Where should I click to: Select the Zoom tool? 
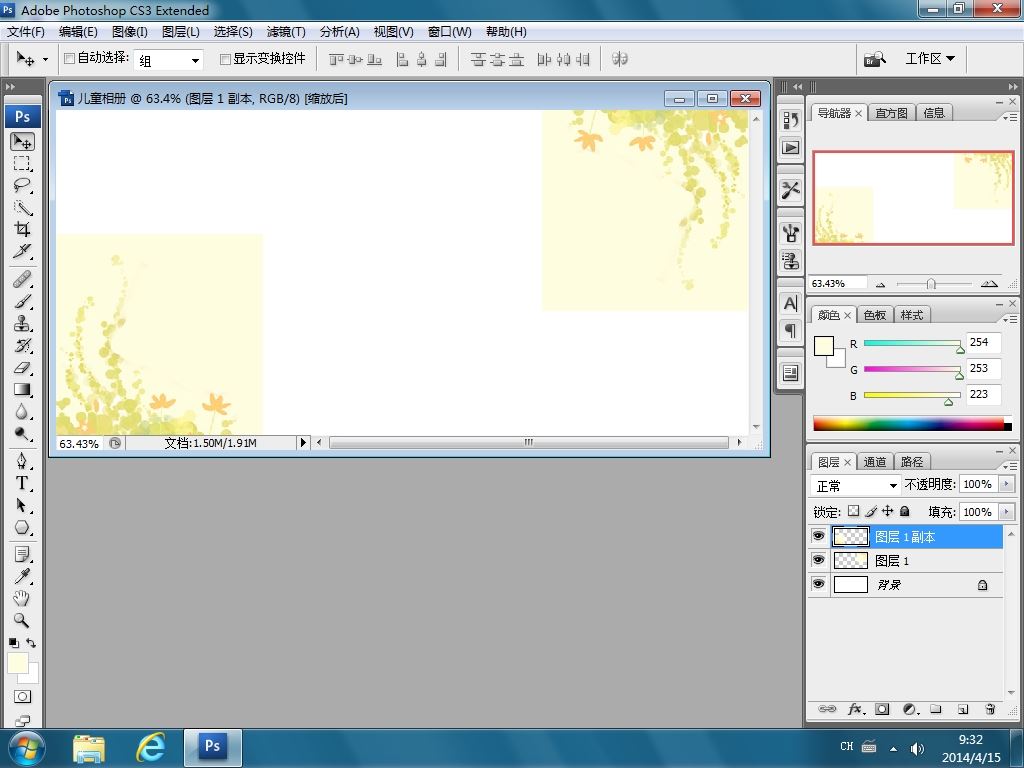pyautogui.click(x=22, y=620)
